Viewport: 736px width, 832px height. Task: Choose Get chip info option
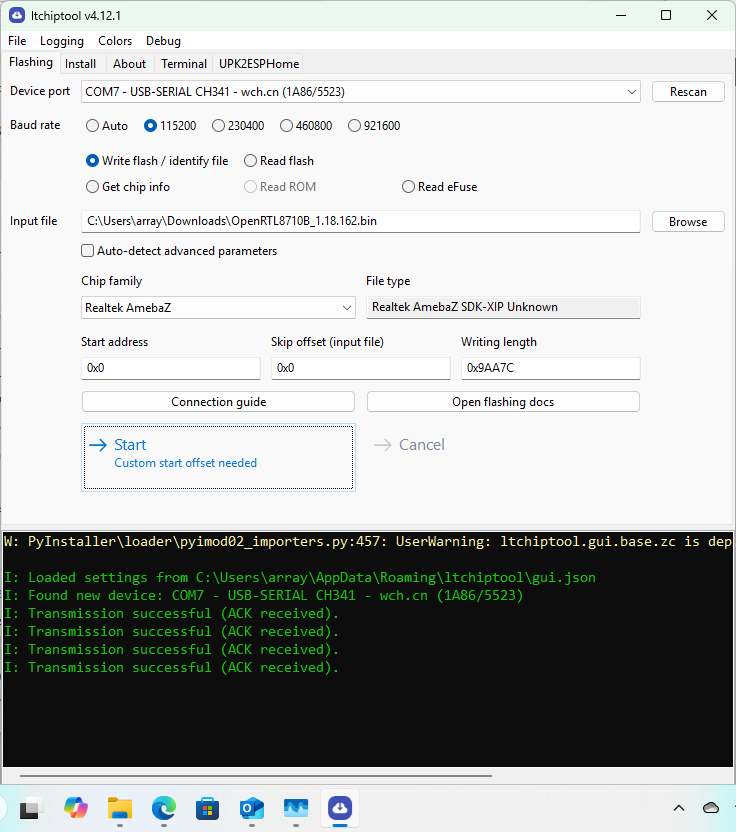pyautogui.click(x=127, y=187)
